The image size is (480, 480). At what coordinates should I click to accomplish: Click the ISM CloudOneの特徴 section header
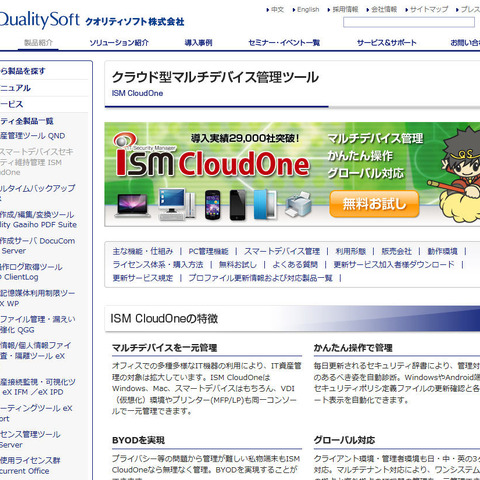pos(164,319)
